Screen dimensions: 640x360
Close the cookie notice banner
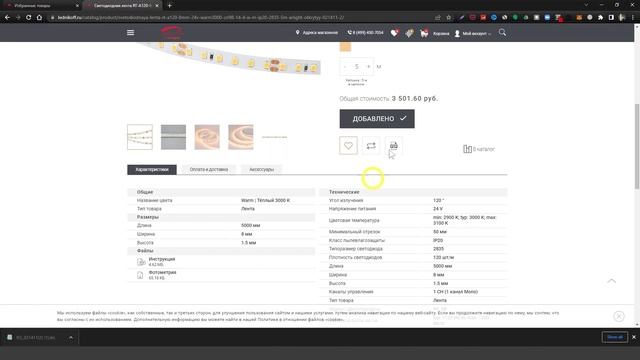click(x=619, y=316)
